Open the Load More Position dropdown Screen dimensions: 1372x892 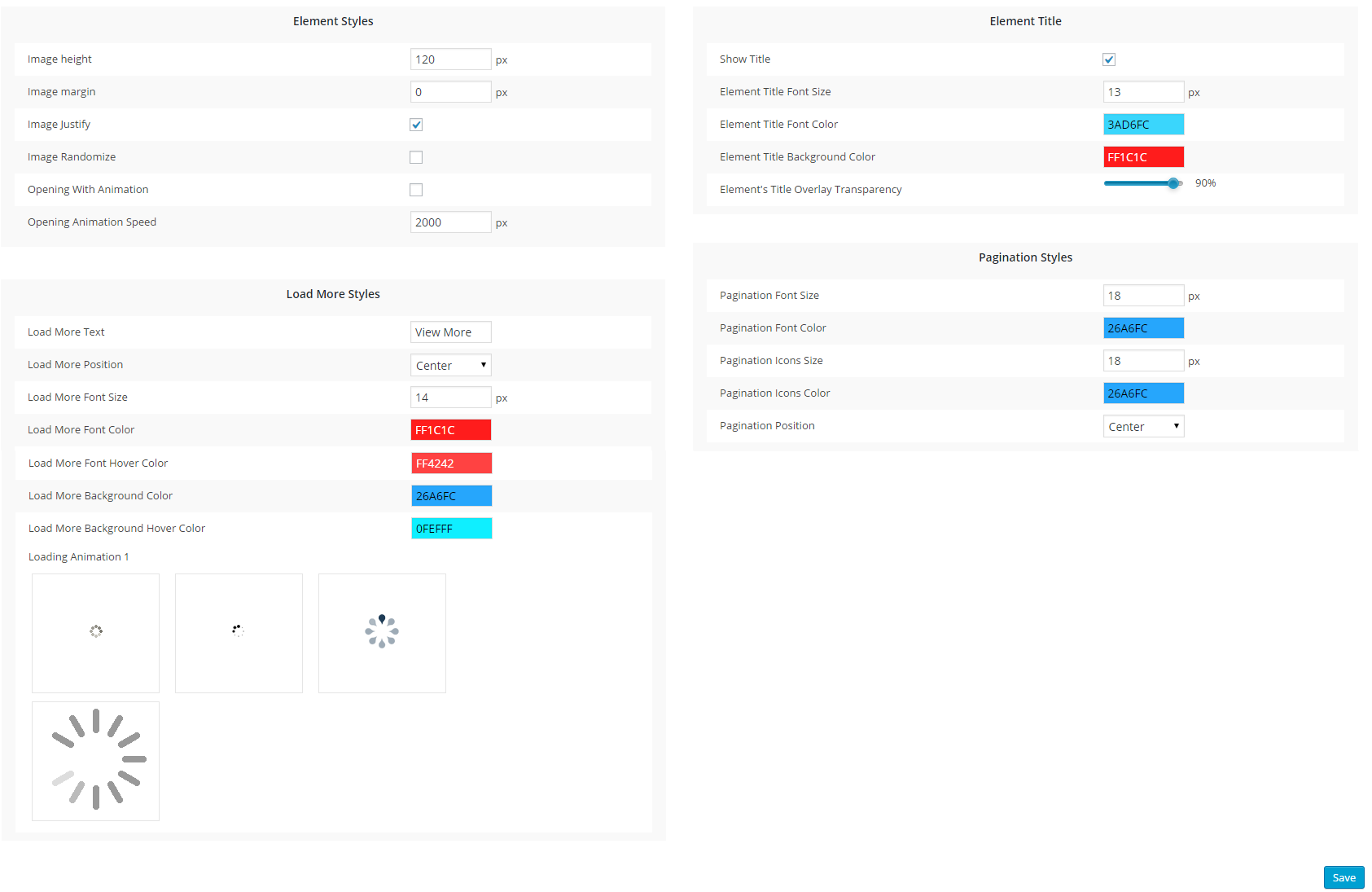tap(450, 365)
